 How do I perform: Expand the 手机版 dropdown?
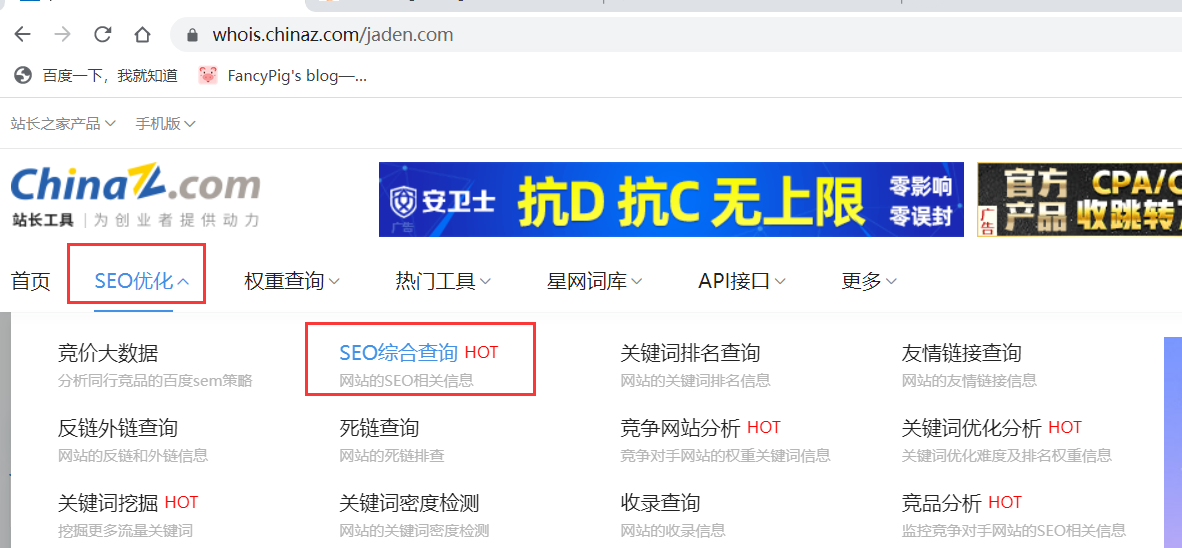coord(165,124)
